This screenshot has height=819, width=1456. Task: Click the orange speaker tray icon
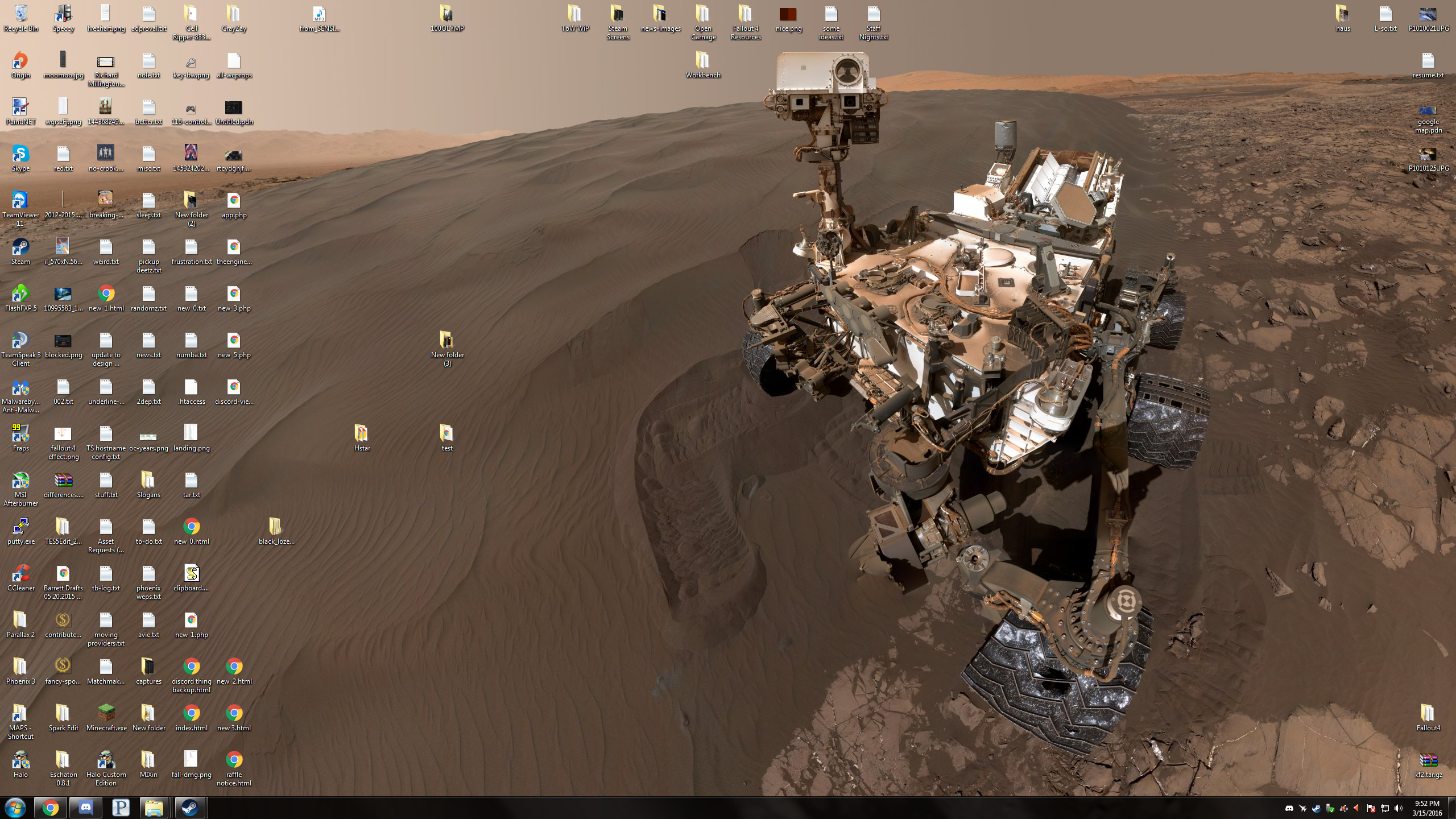point(1358,808)
